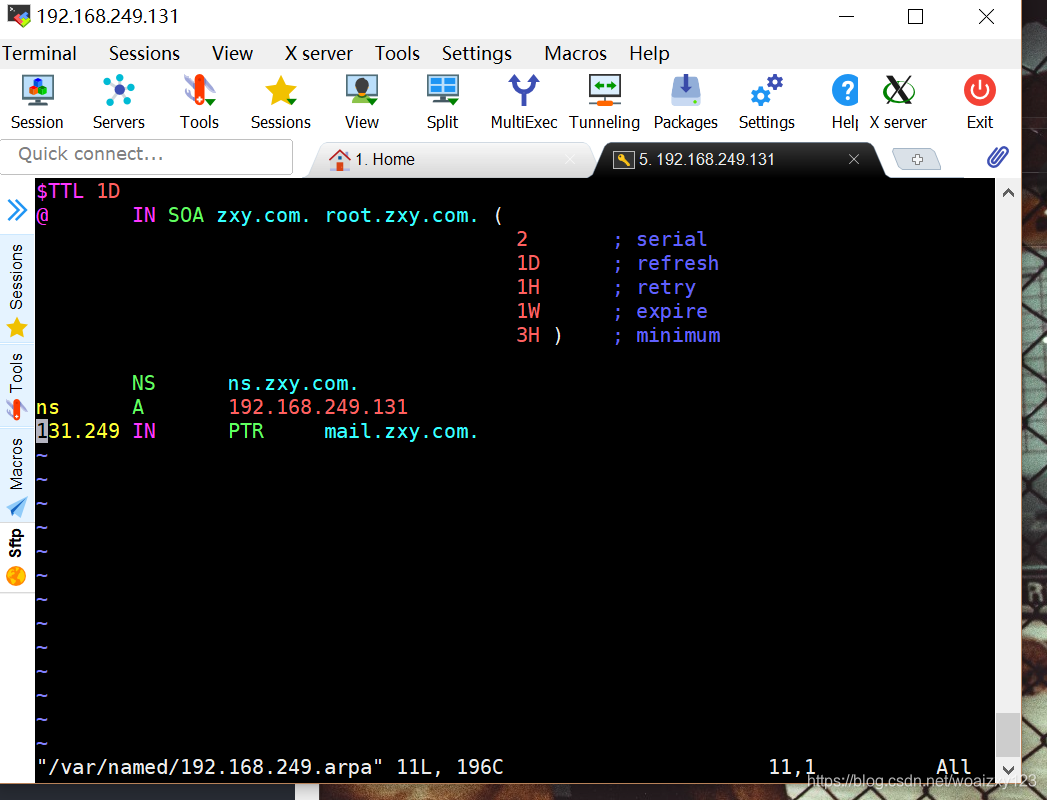The width and height of the screenshot is (1047, 800).
Task: Click 'ns.zxy.com.' in the NS record
Action: point(293,383)
